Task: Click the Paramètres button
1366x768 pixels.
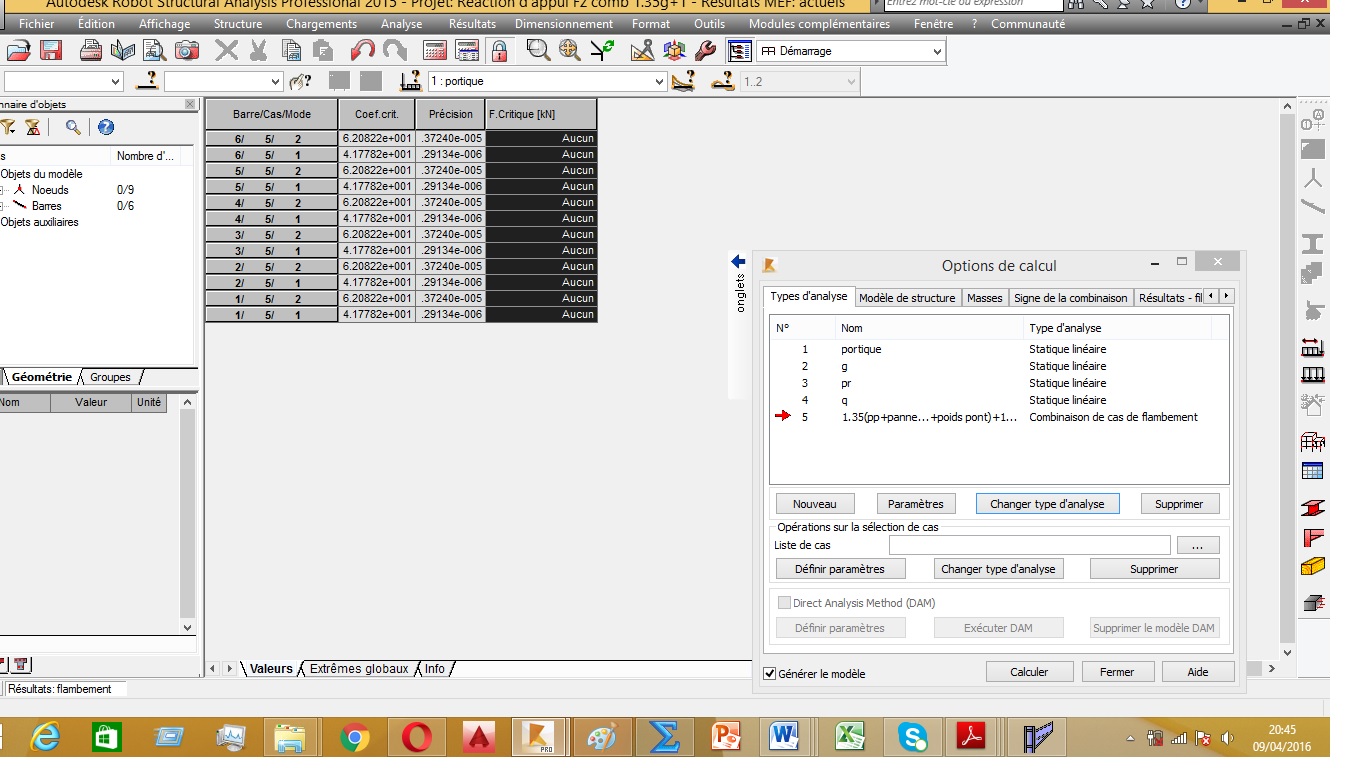Action: pos(916,504)
